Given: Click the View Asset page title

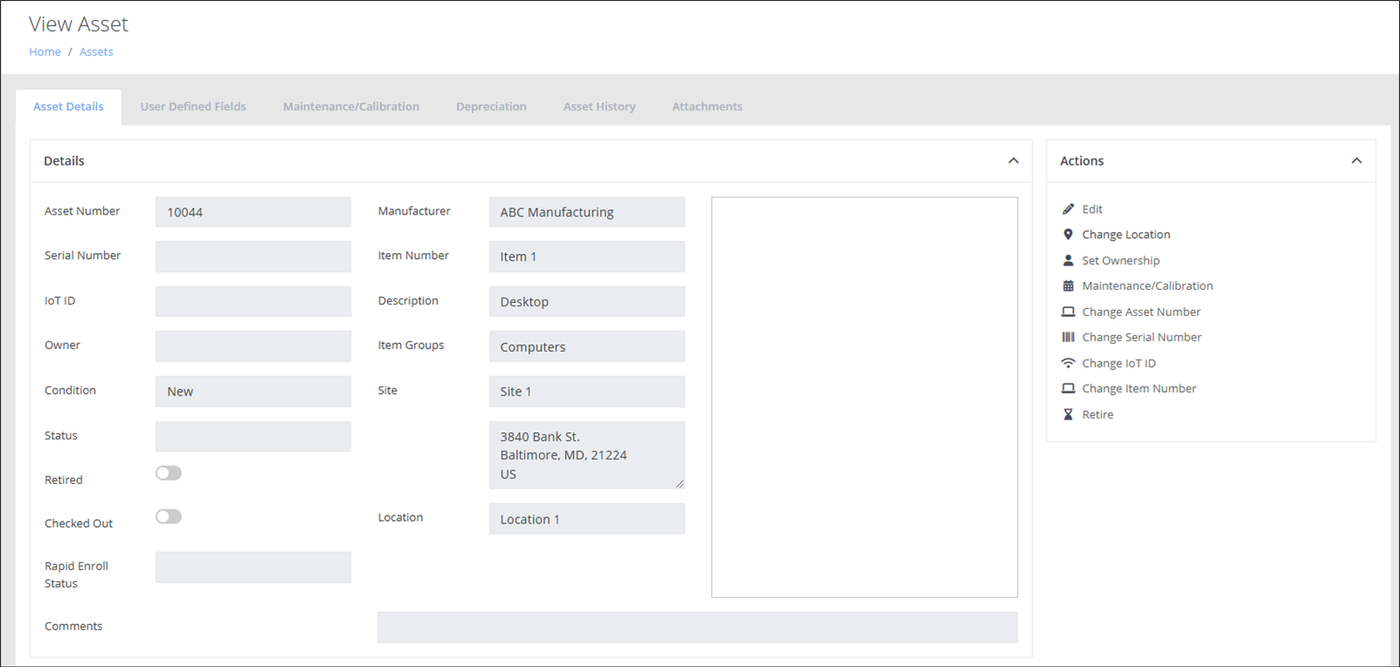Looking at the screenshot, I should pyautogui.click(x=78, y=24).
